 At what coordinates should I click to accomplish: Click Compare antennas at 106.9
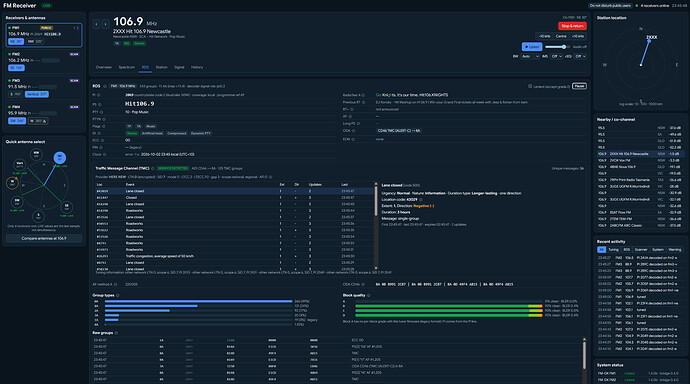(44, 238)
